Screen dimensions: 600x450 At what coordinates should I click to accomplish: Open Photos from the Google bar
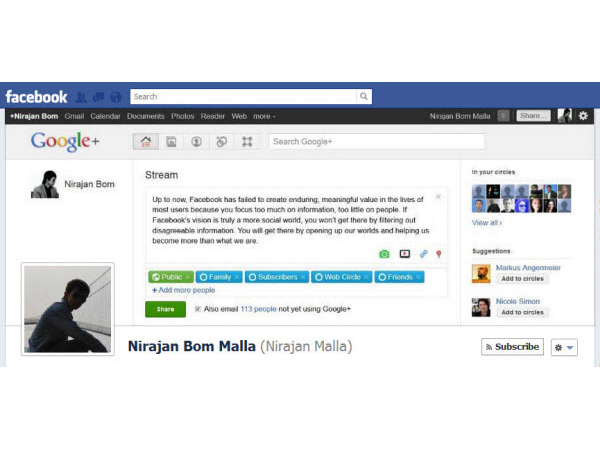click(183, 116)
